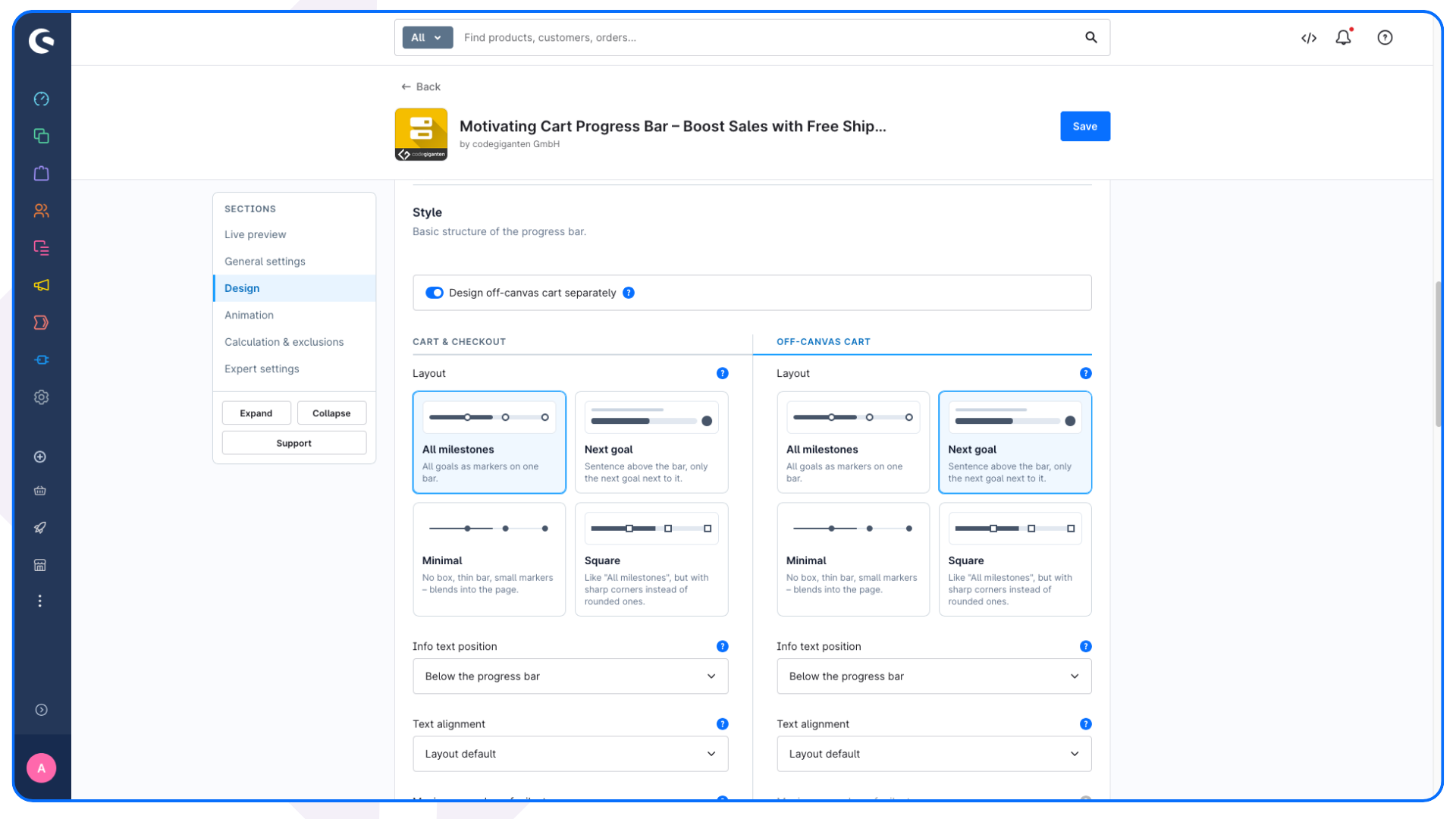Open Cart & Checkout Info text position dropdown
This screenshot has height=819, width=1456.
[x=570, y=676]
